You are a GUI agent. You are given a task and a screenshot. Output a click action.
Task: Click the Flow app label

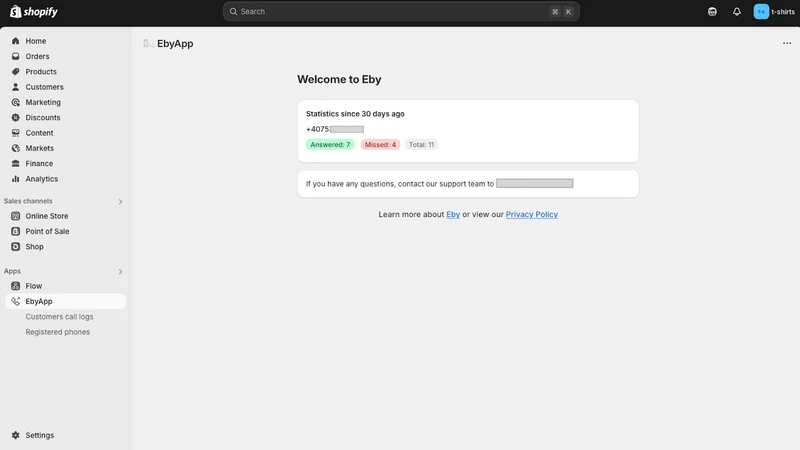(x=34, y=286)
